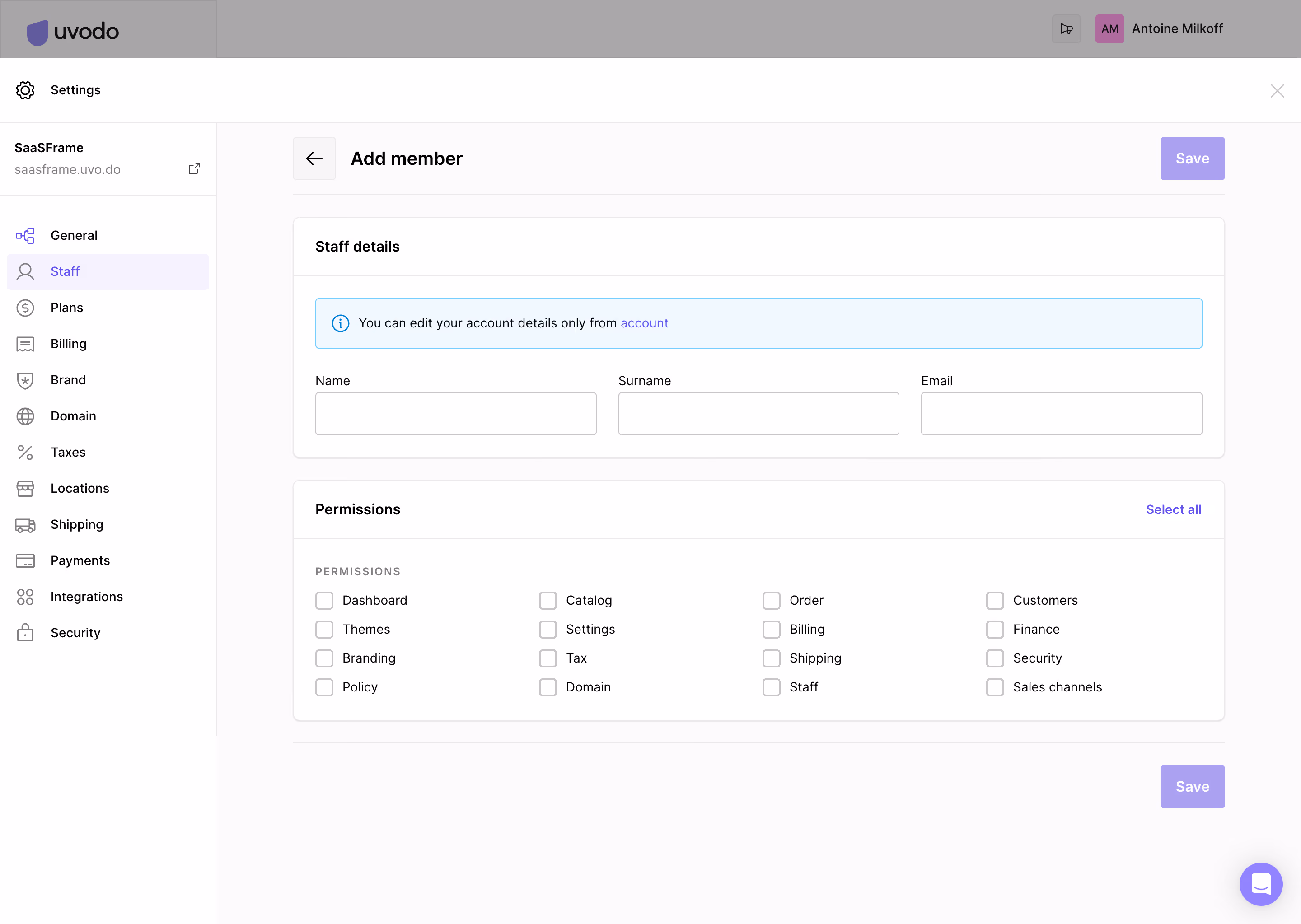Click the Locations store icon
1301x924 pixels.
(25, 488)
